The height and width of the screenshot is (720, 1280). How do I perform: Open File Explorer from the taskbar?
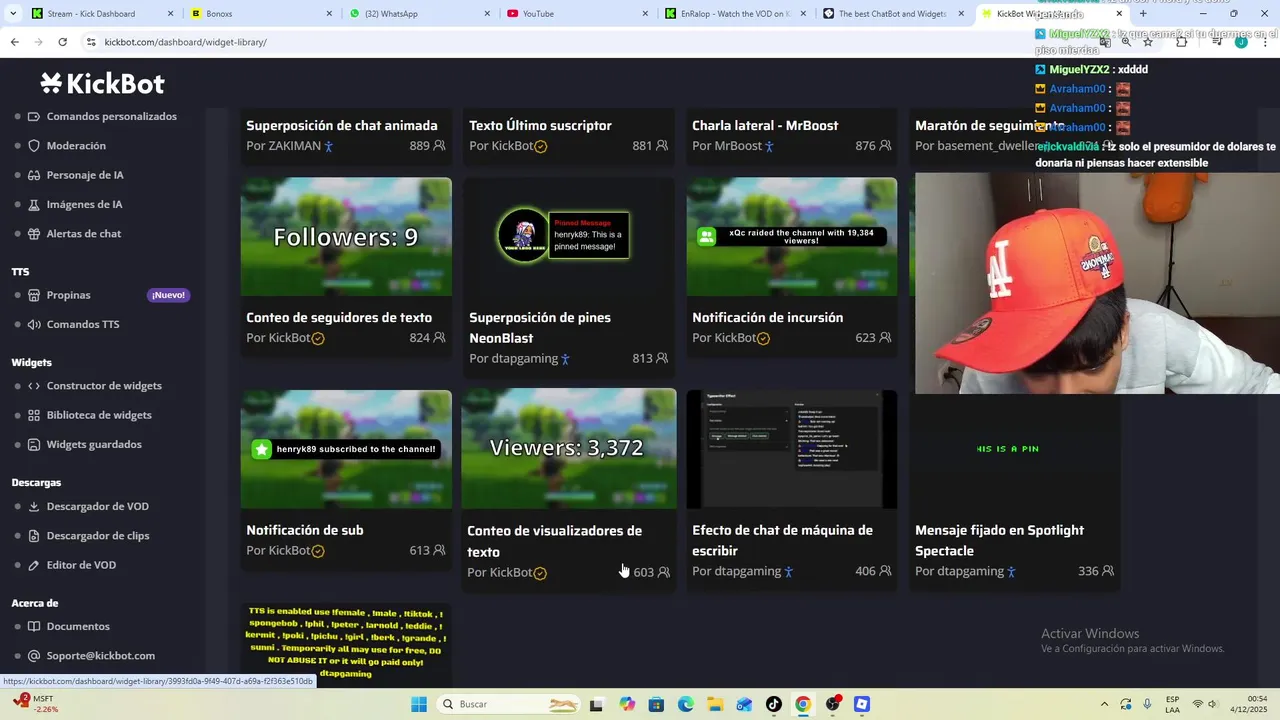click(x=715, y=704)
